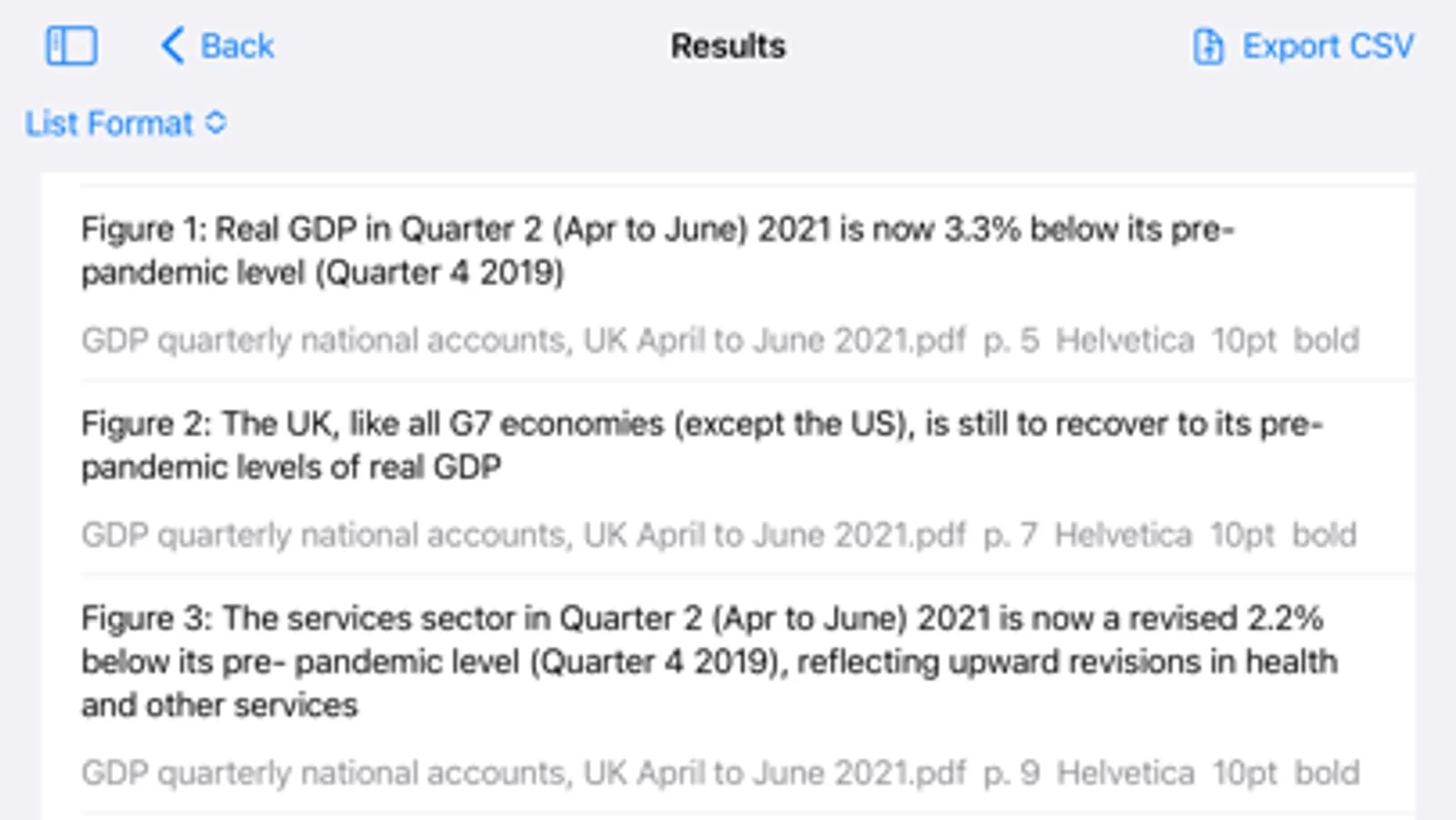Click the PDF file name under Figure 3
This screenshot has width=1456, height=820.
(x=523, y=773)
